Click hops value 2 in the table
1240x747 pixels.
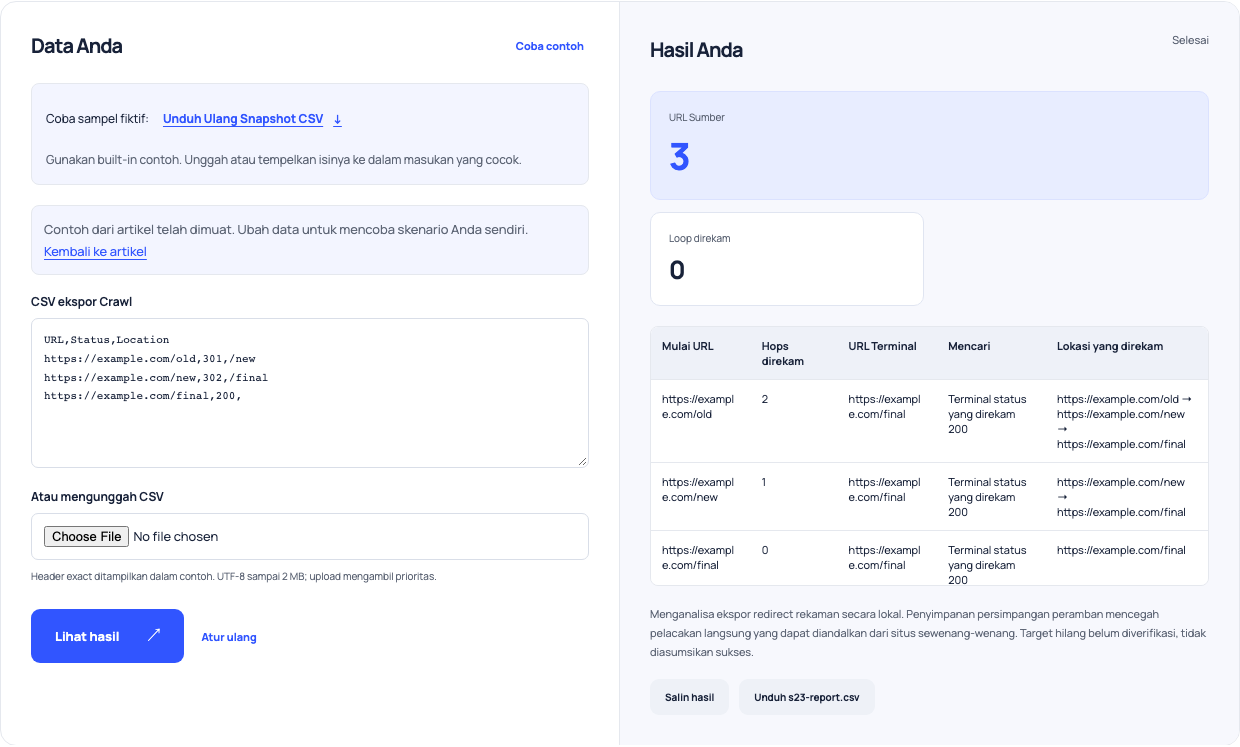click(x=765, y=399)
